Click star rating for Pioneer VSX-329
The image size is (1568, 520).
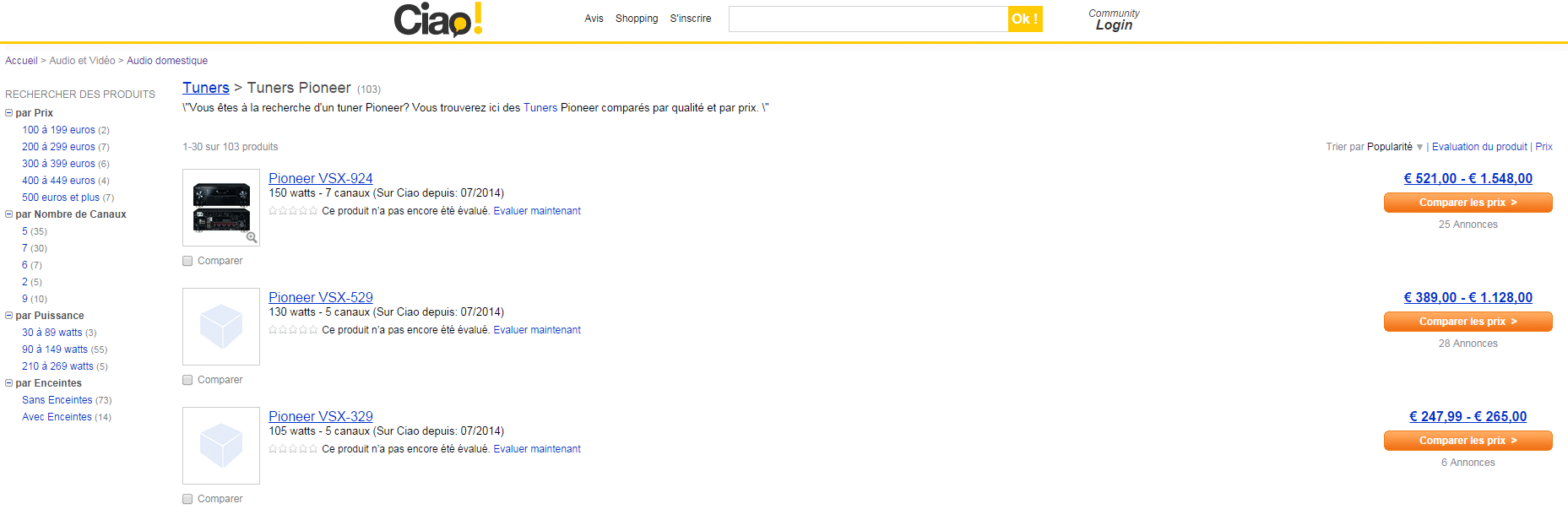pos(293,449)
